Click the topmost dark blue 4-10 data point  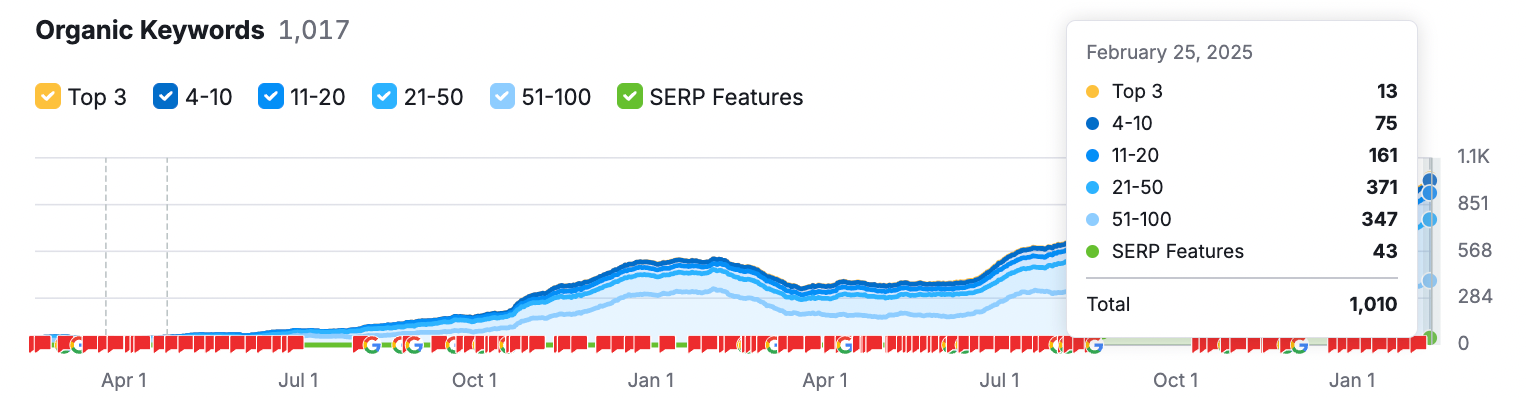pyautogui.click(x=1430, y=181)
